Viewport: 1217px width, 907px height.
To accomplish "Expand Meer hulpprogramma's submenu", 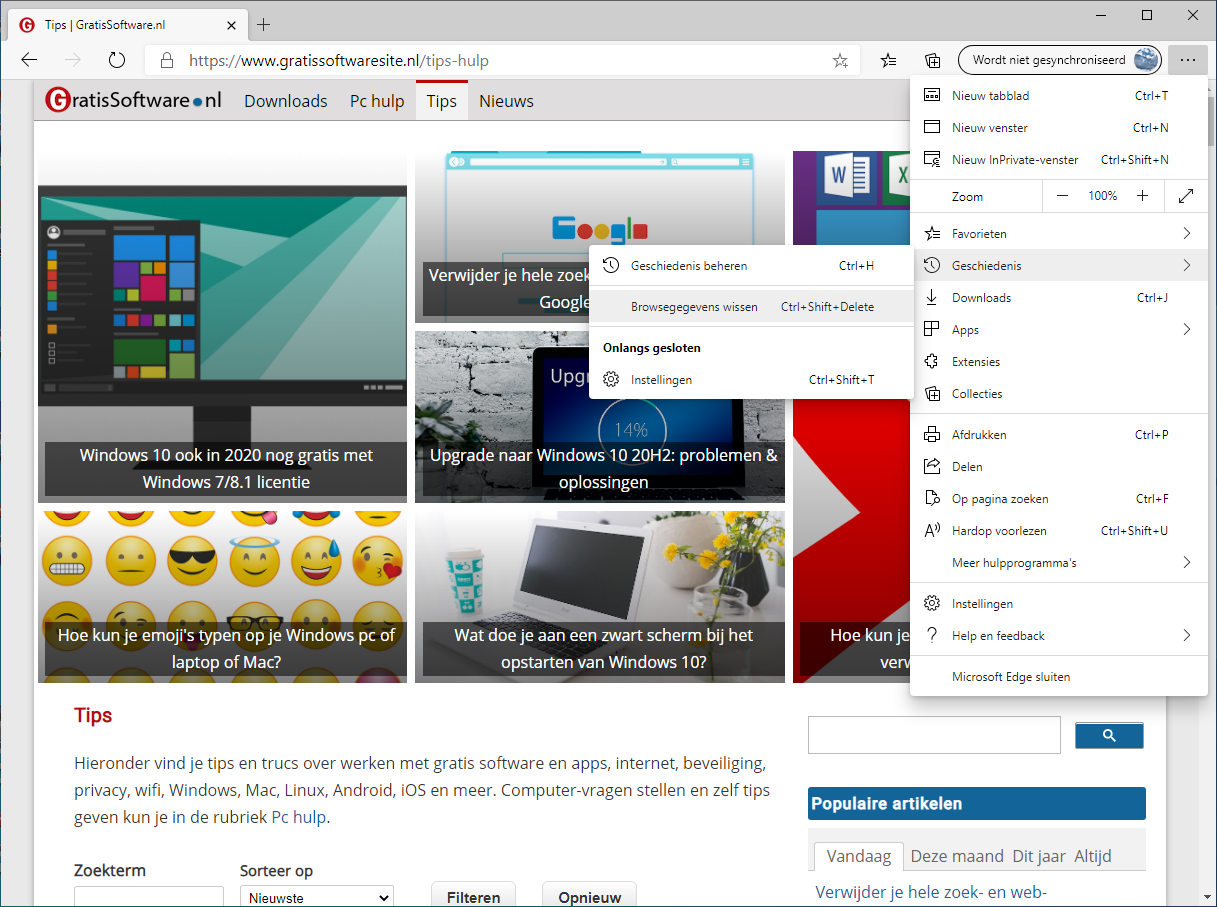I will (1059, 563).
